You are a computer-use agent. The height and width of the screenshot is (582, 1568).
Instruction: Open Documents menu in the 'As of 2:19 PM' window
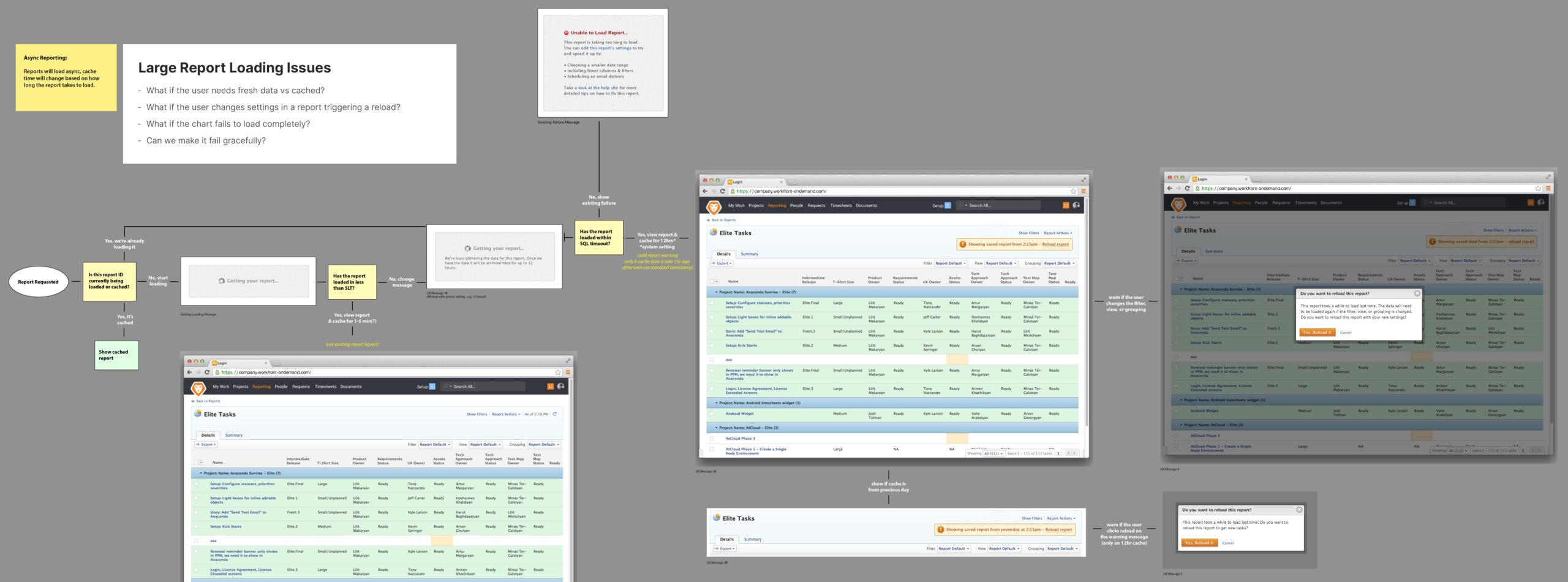point(351,387)
